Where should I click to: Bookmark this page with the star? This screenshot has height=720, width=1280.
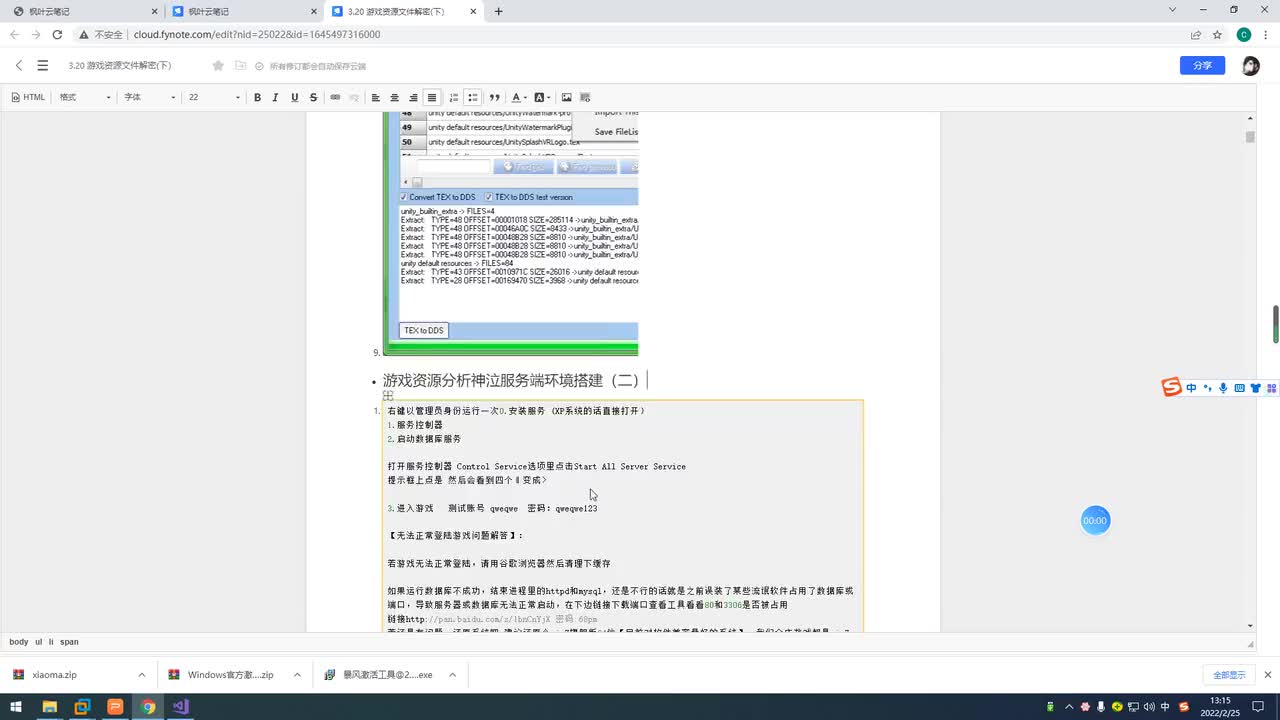1217,34
